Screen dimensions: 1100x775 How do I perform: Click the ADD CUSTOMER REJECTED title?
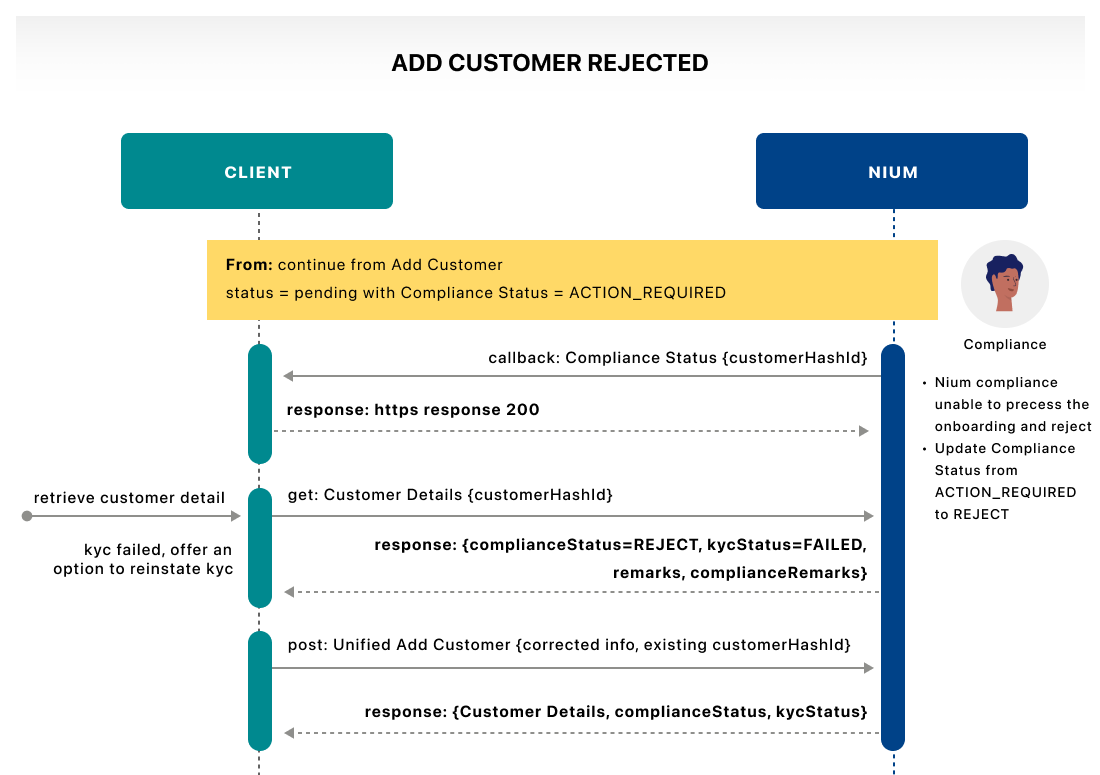549,63
